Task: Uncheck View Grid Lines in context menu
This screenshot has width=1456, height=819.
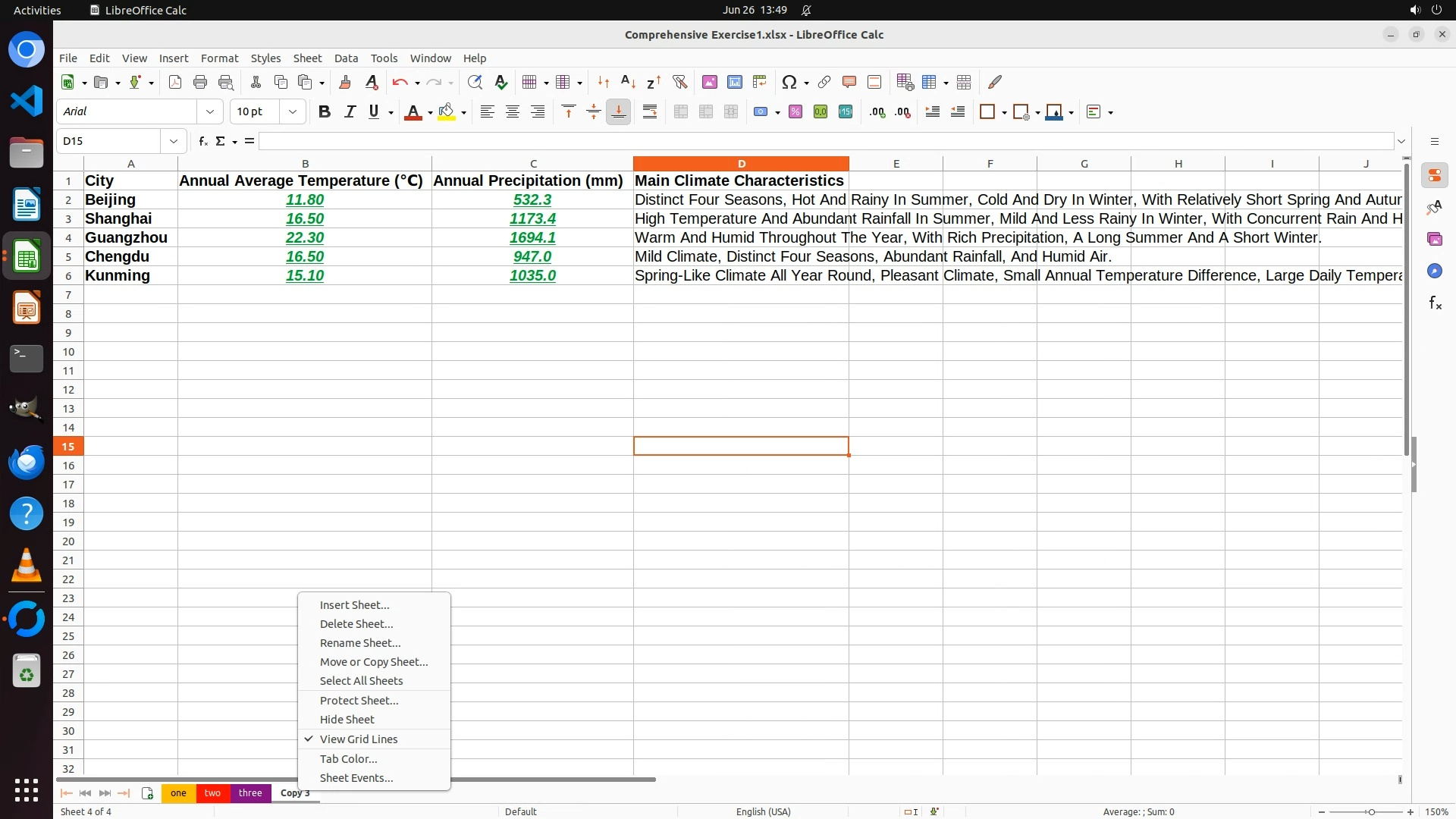Action: click(359, 739)
